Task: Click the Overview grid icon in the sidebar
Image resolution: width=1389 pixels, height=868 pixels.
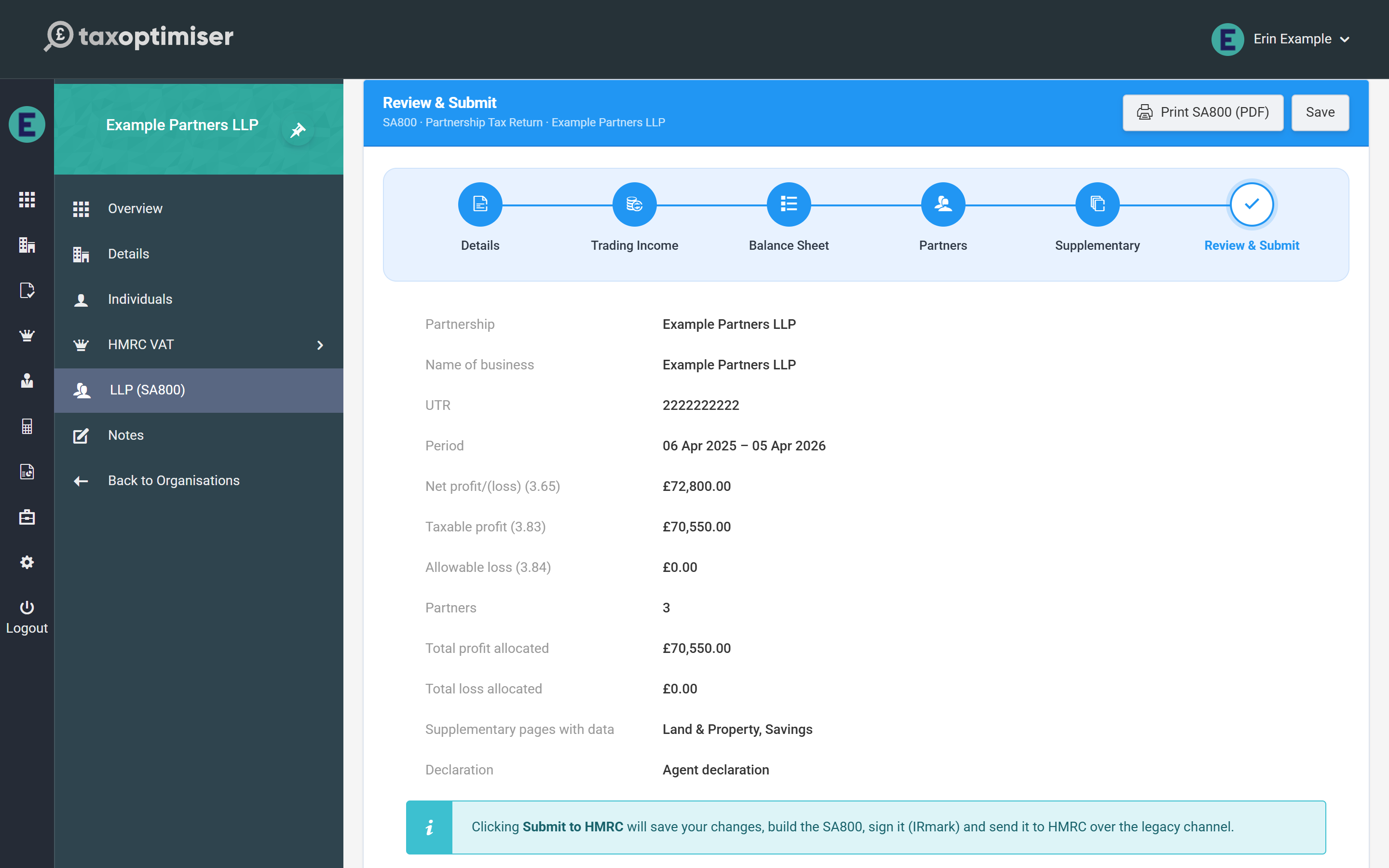Action: tap(81, 209)
